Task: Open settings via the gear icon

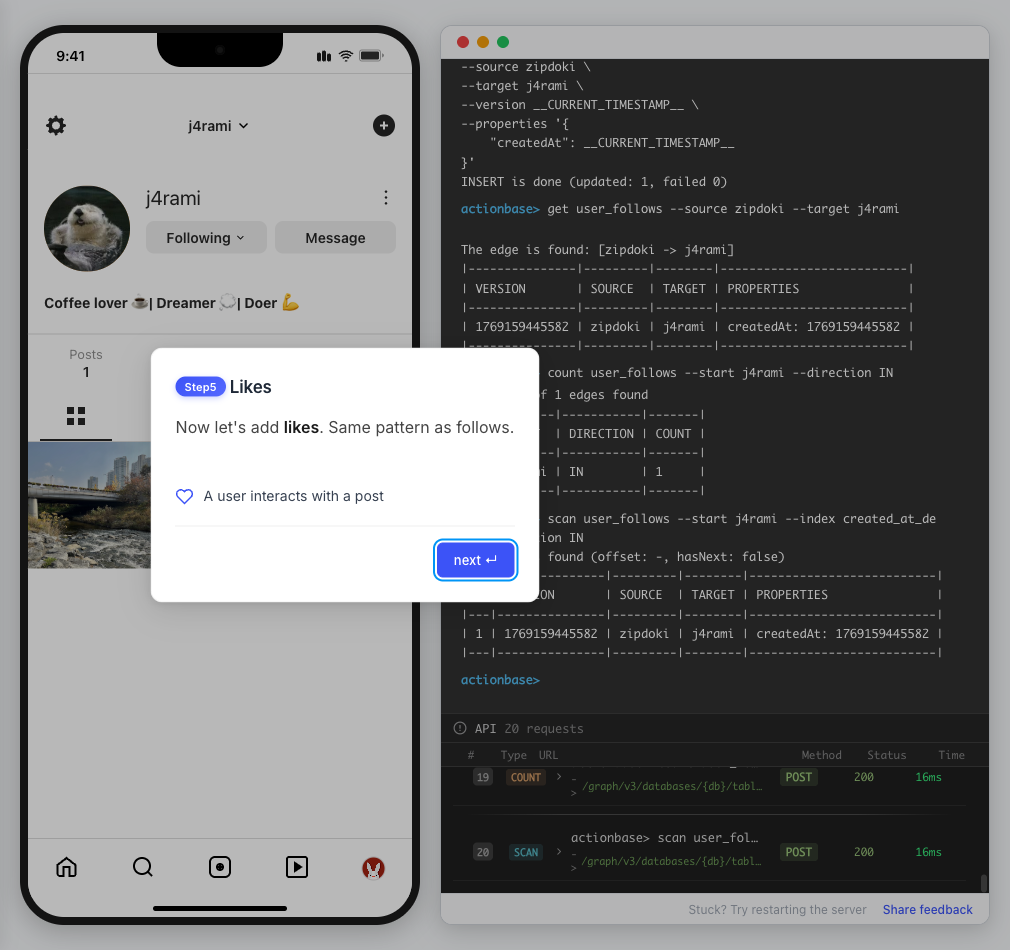Action: [56, 125]
